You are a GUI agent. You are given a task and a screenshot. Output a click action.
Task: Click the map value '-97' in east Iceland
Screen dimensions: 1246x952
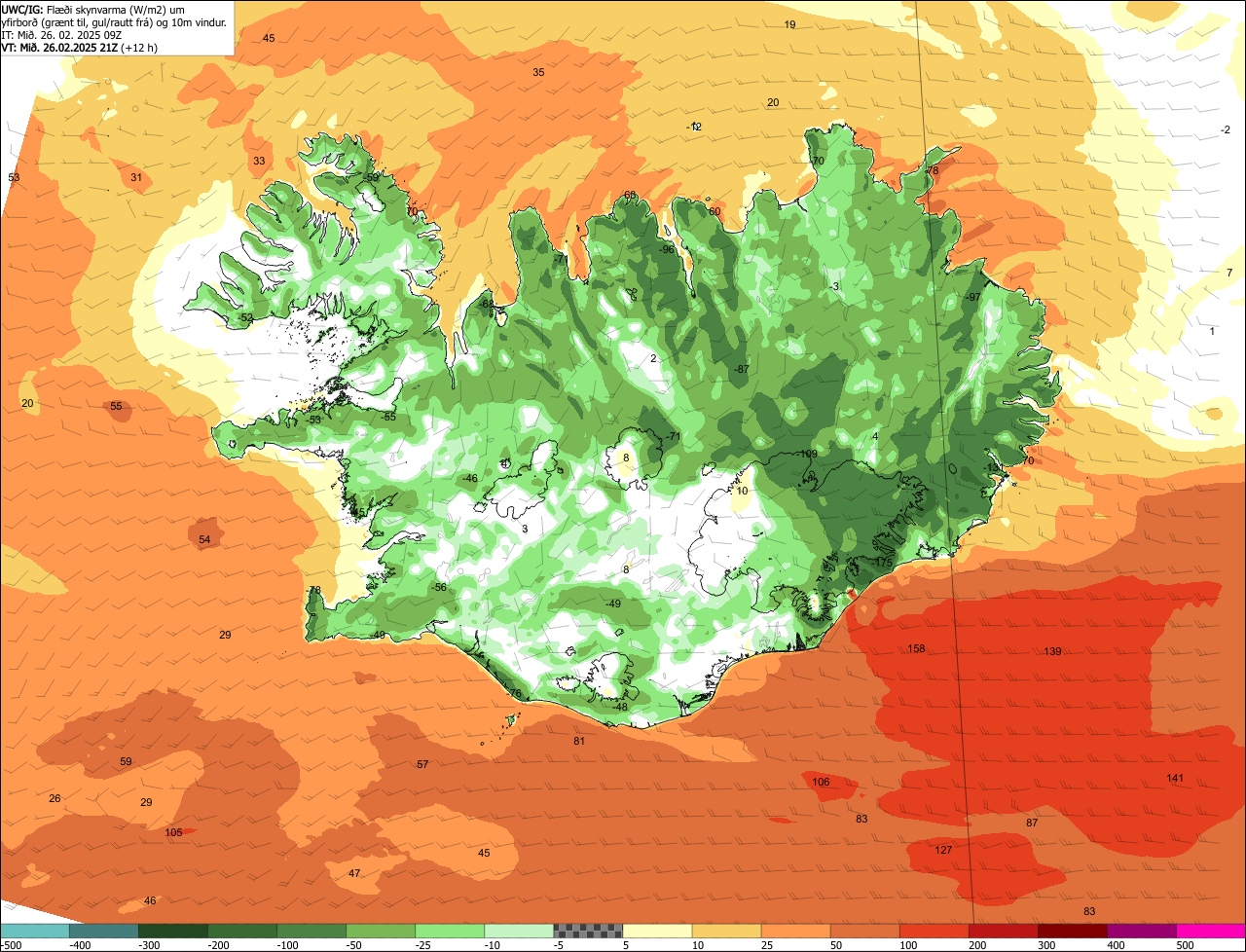click(x=972, y=298)
